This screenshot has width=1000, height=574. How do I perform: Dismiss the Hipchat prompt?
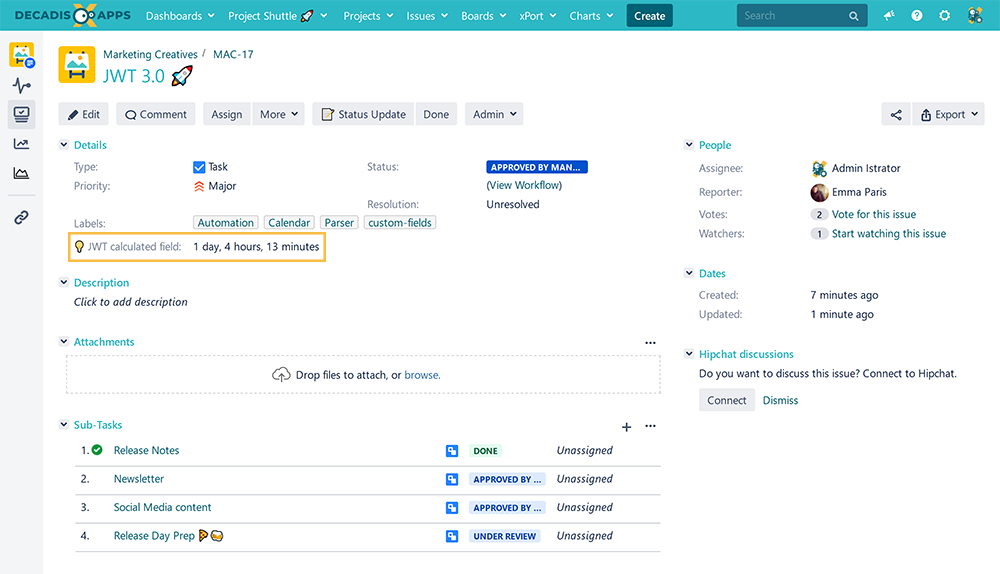780,400
